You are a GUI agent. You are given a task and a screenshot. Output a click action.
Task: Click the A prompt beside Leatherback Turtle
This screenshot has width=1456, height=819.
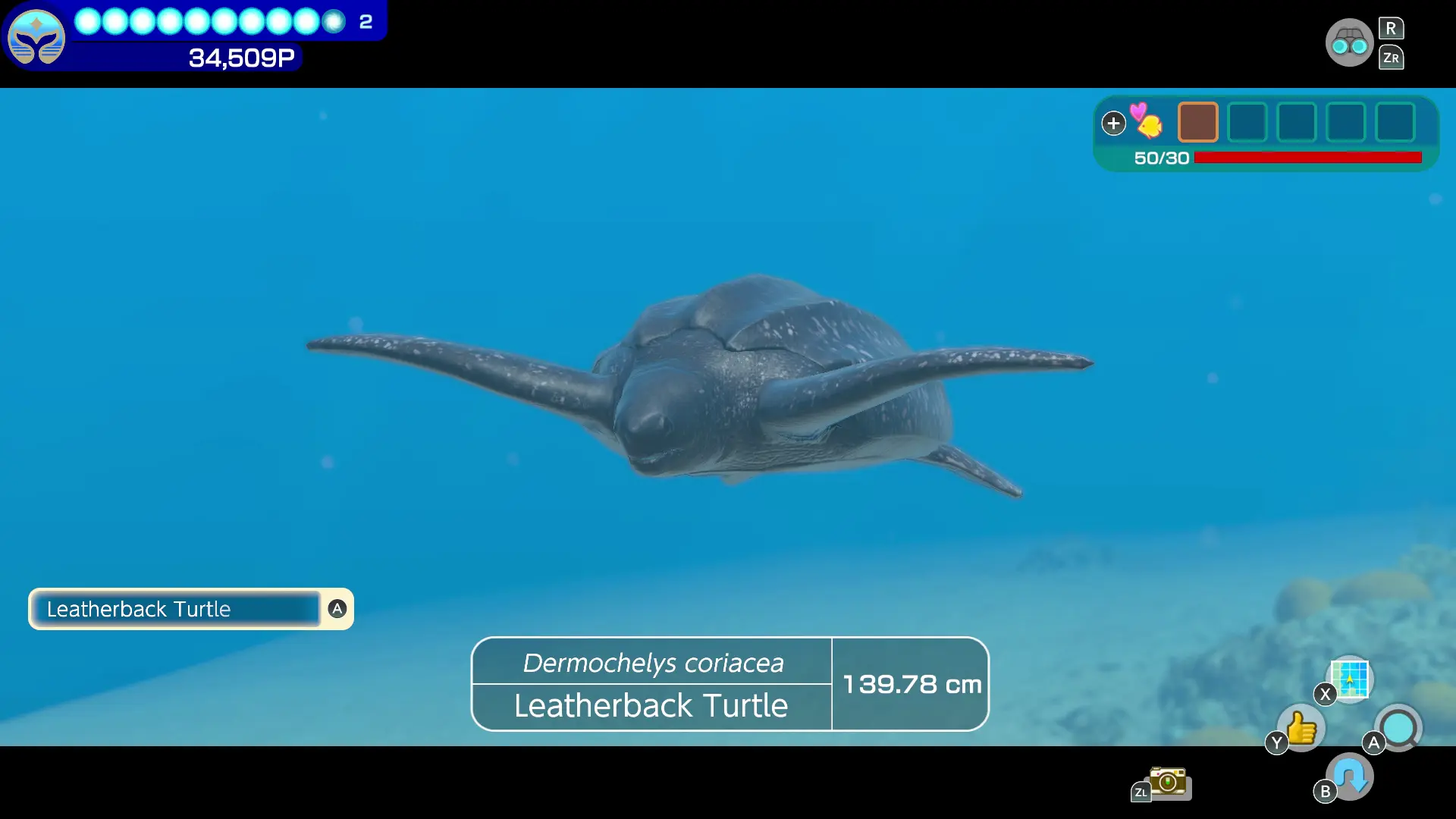click(337, 608)
